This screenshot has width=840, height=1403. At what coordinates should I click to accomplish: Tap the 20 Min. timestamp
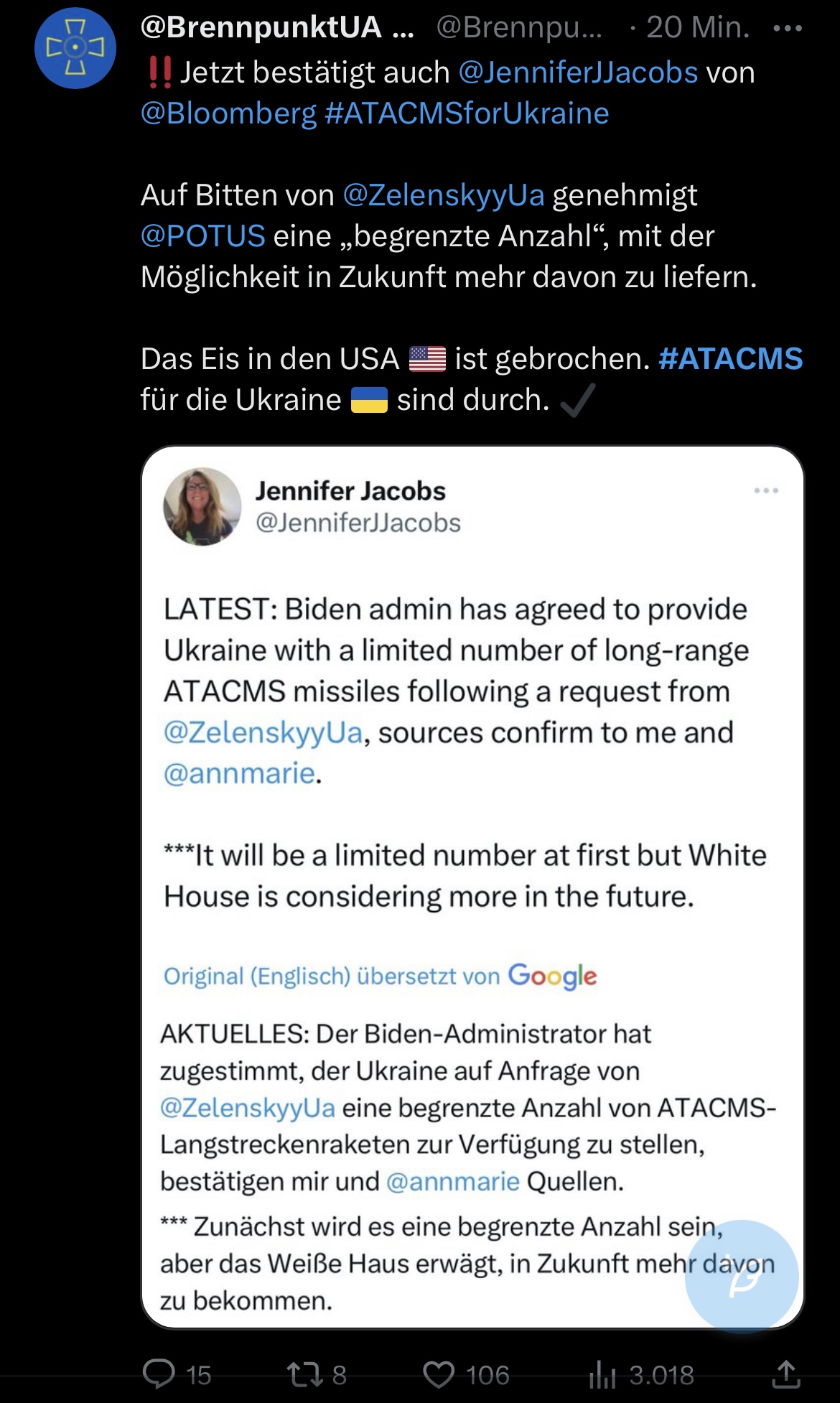click(696, 27)
